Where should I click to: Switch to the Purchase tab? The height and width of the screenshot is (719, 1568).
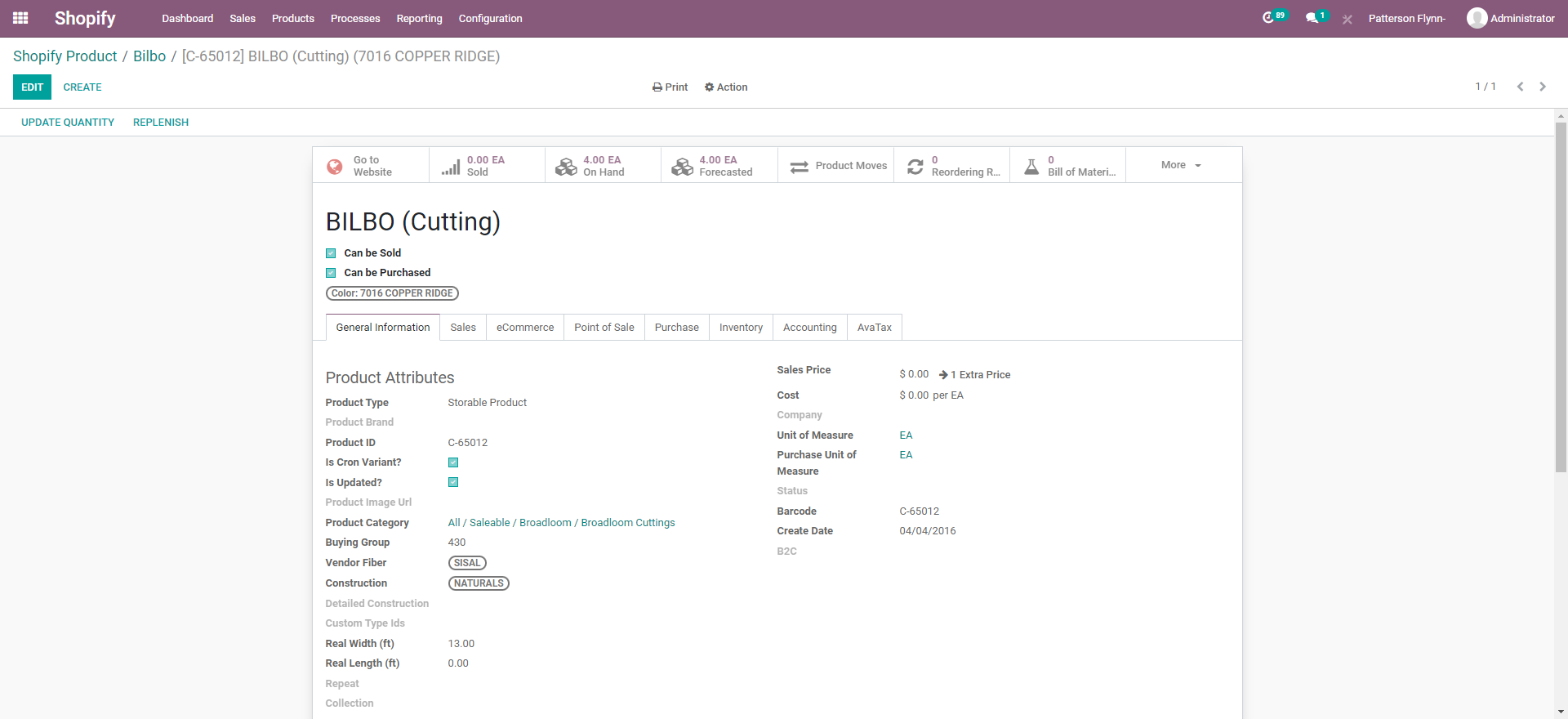coord(677,328)
